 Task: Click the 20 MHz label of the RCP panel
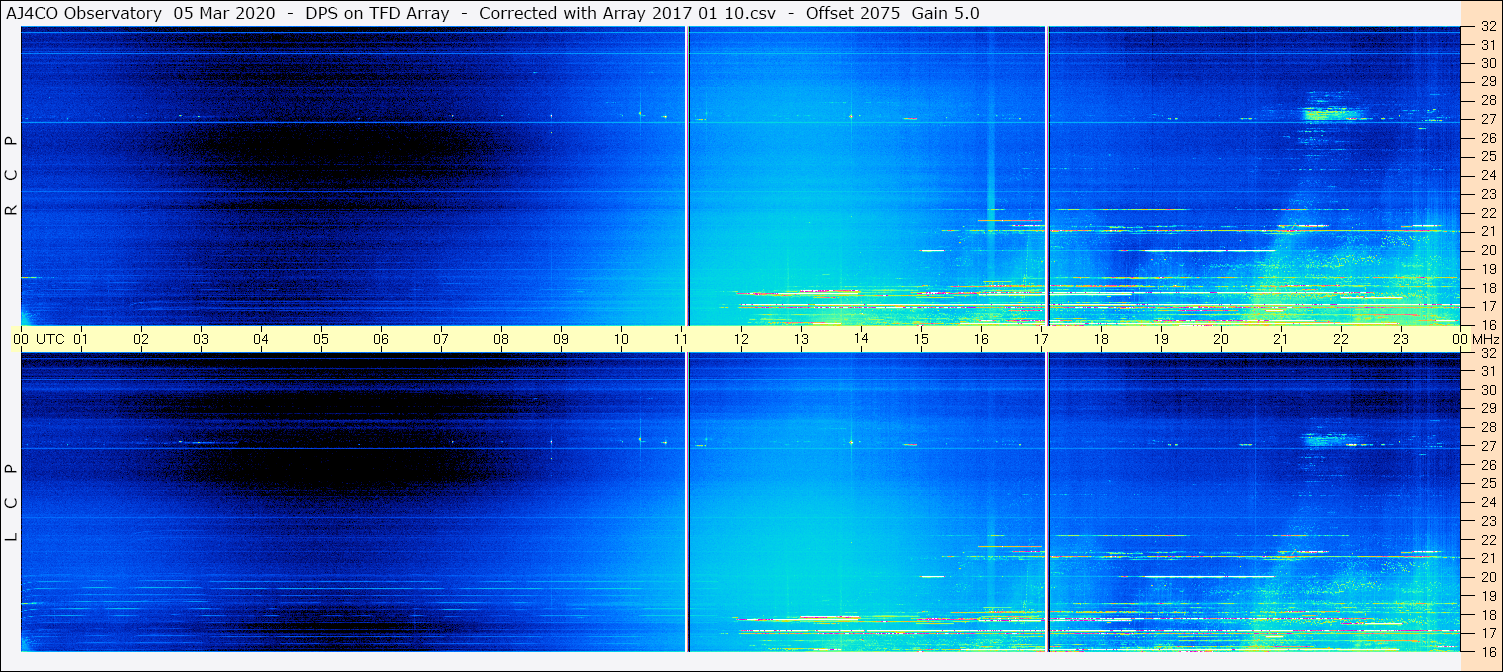click(1488, 250)
